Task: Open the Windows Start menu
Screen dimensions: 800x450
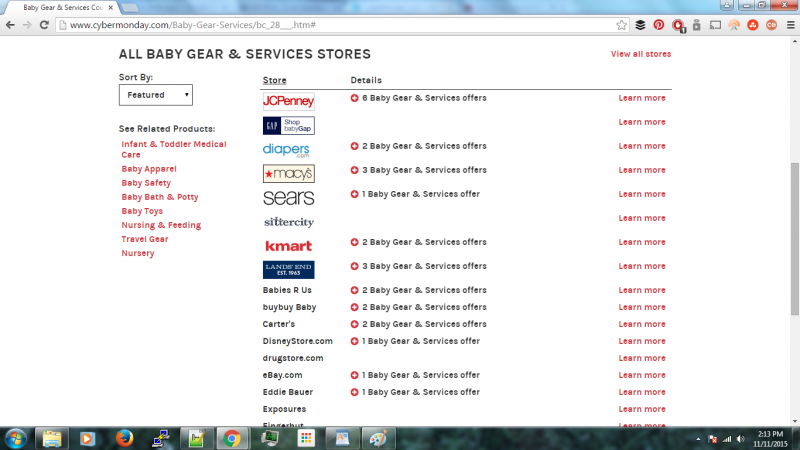Action: pyautogui.click(x=16, y=438)
